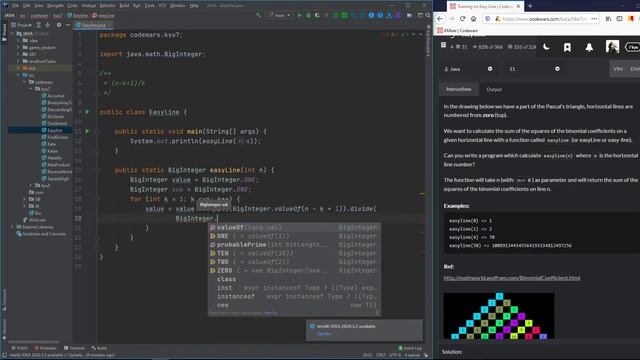Click the Firefox address bar URL
This screenshot has height=360, width=640.
[544, 19]
